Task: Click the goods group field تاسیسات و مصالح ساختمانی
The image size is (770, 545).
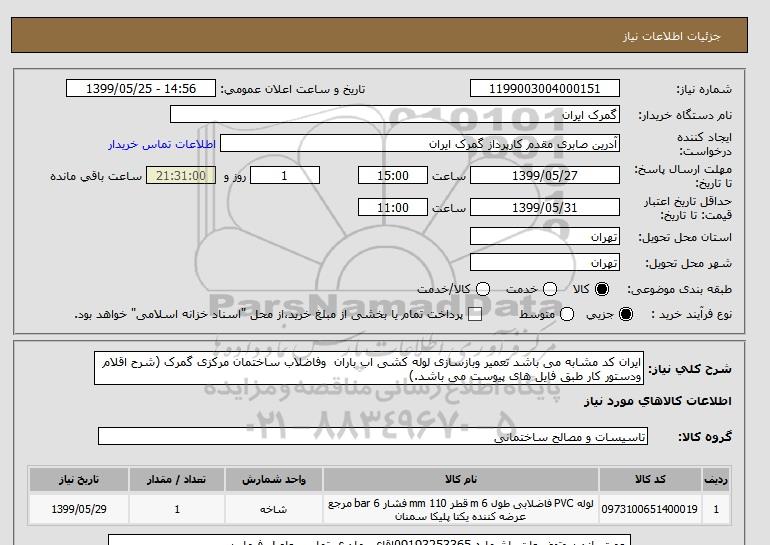Action: [373, 436]
